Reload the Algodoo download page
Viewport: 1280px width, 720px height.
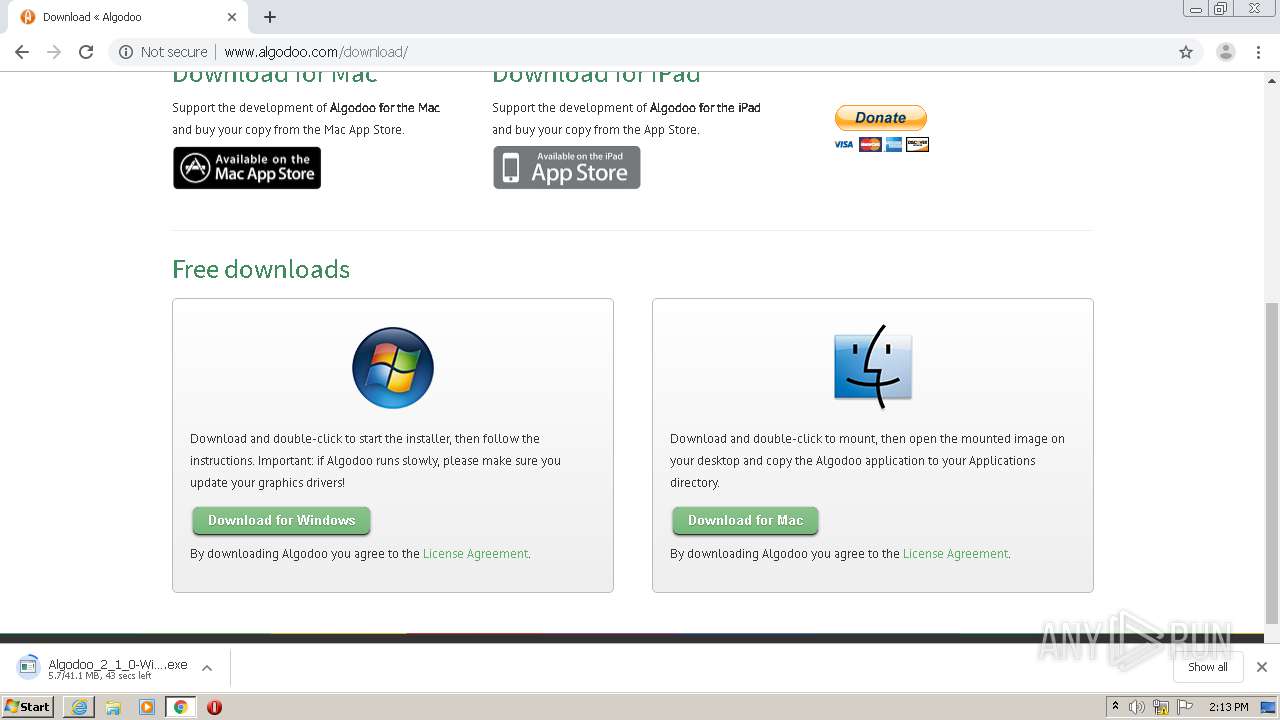(86, 52)
